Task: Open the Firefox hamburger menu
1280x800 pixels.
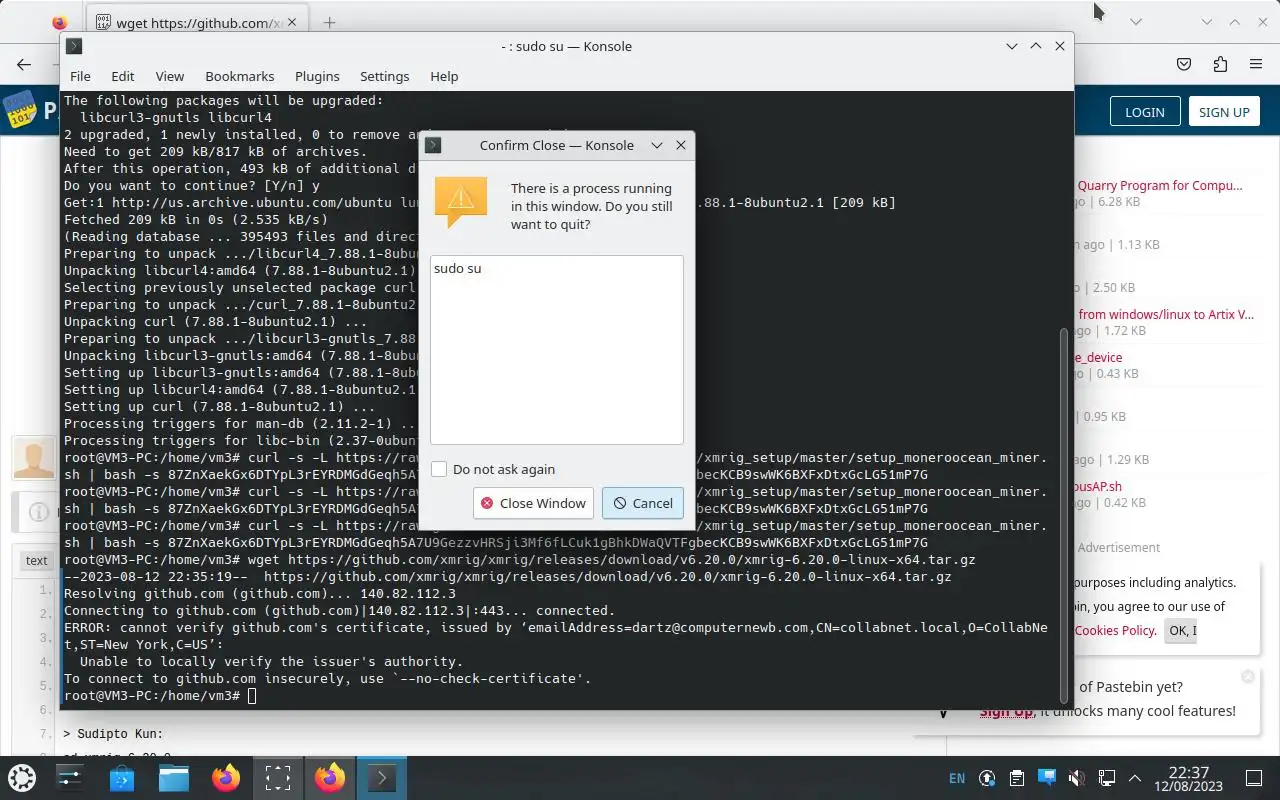Action: coord(1256,64)
